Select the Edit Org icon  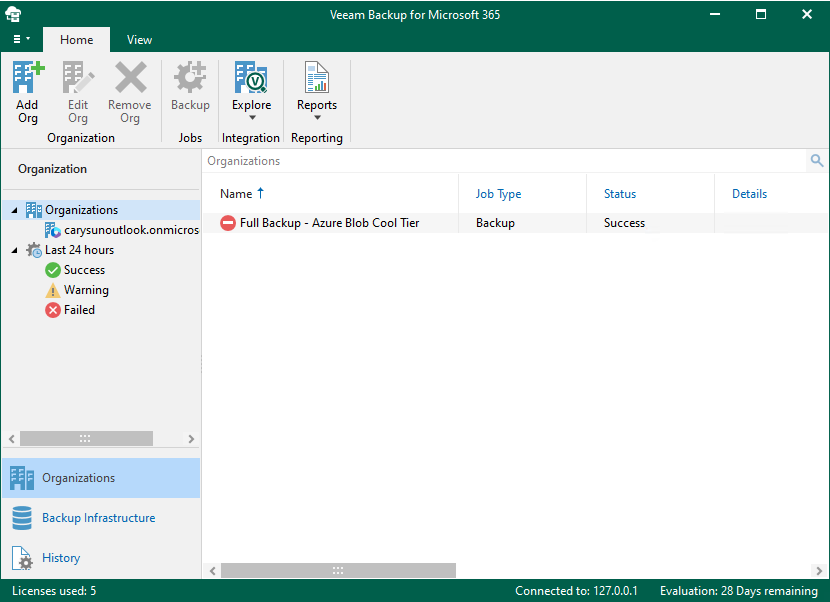click(x=77, y=90)
